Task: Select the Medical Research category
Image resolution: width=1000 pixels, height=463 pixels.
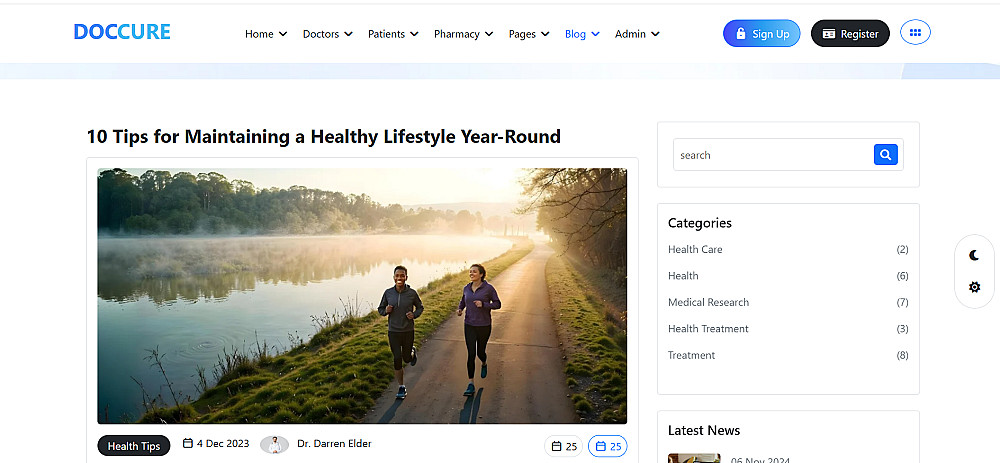Action: 709,302
